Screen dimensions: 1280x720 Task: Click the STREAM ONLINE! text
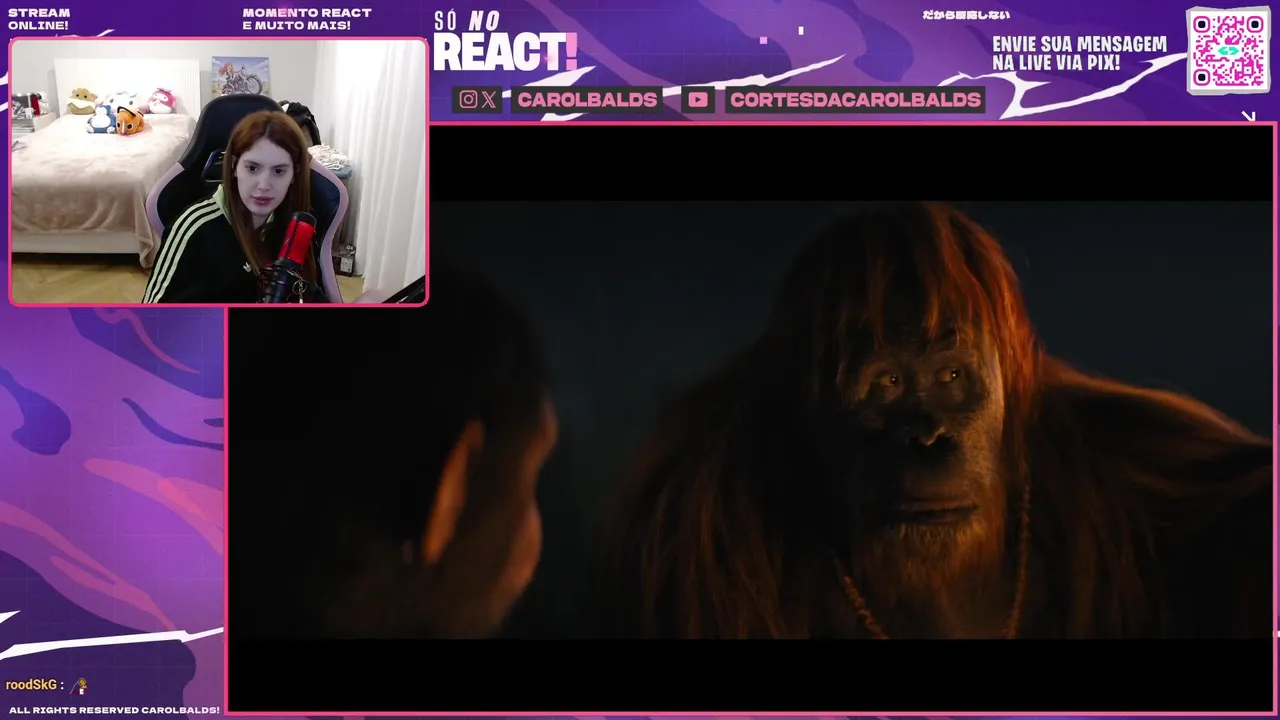[39, 19]
